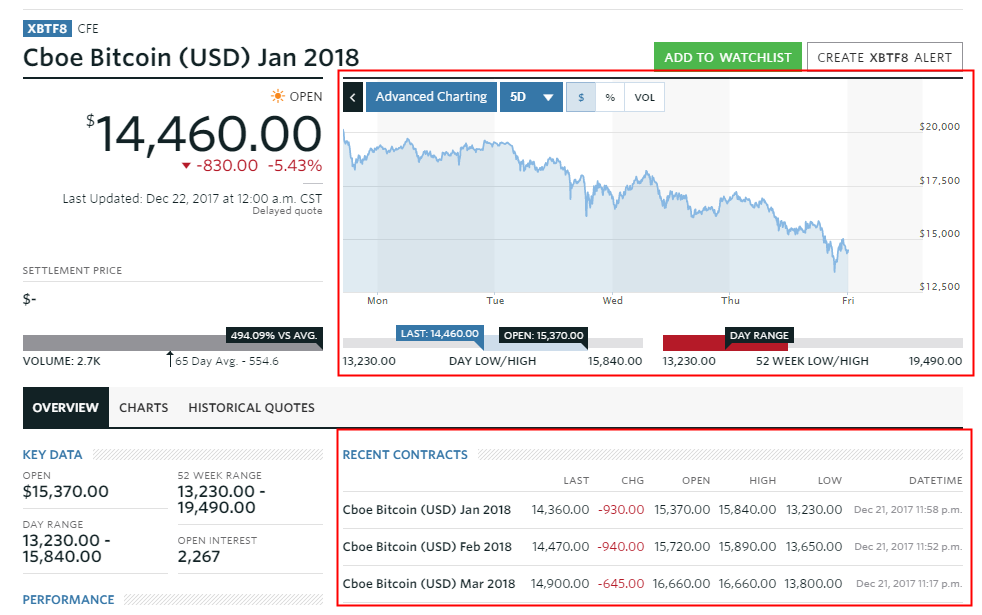Screen dimensions: 982x615
Task: Click the -940.00 change value
Action: point(621,547)
